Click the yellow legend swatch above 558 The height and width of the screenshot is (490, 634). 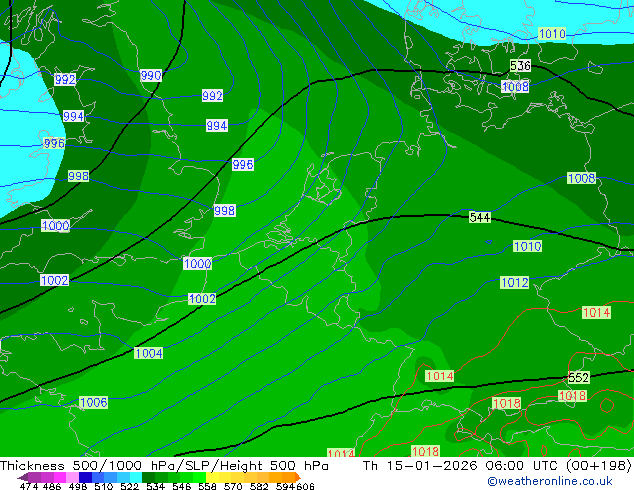(x=212, y=477)
